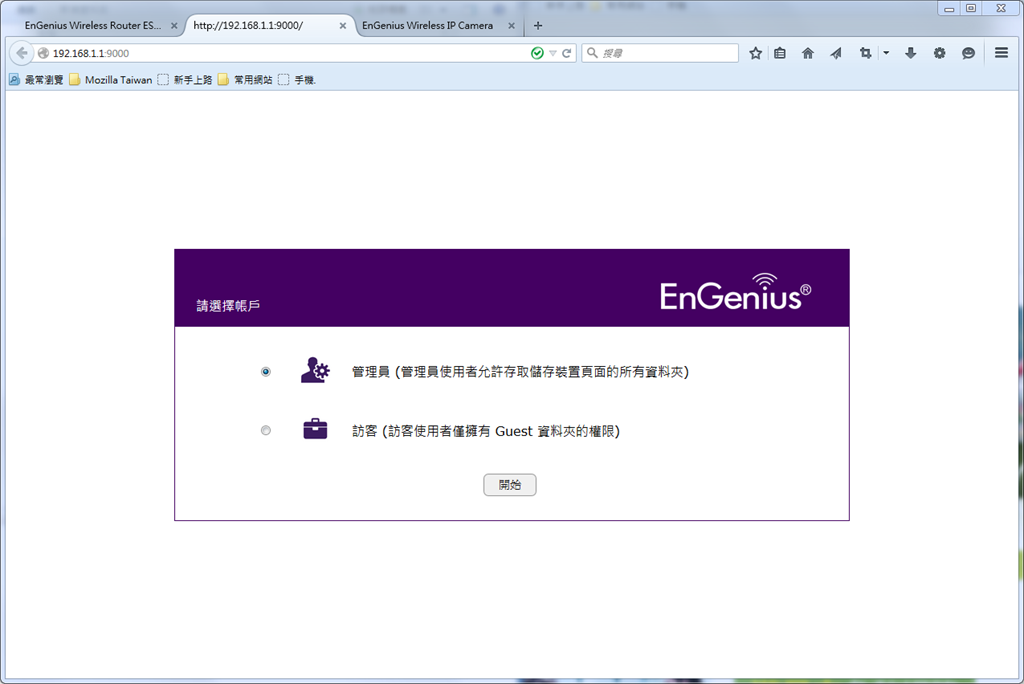The width and height of the screenshot is (1024, 684).
Task: Click the green check security icon in address bar
Action: click(537, 53)
